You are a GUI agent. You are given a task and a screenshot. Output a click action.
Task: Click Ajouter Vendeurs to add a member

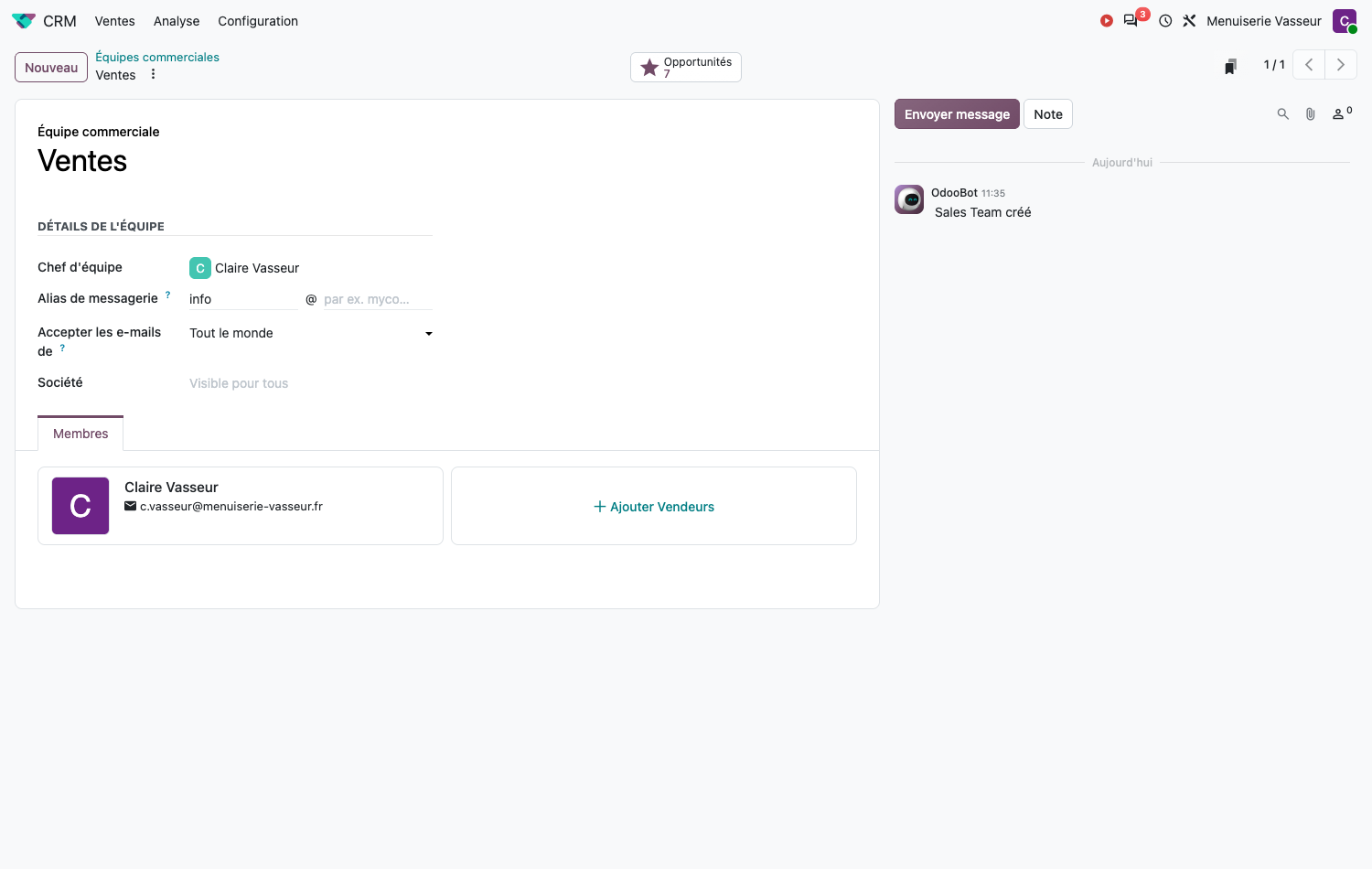coord(654,506)
